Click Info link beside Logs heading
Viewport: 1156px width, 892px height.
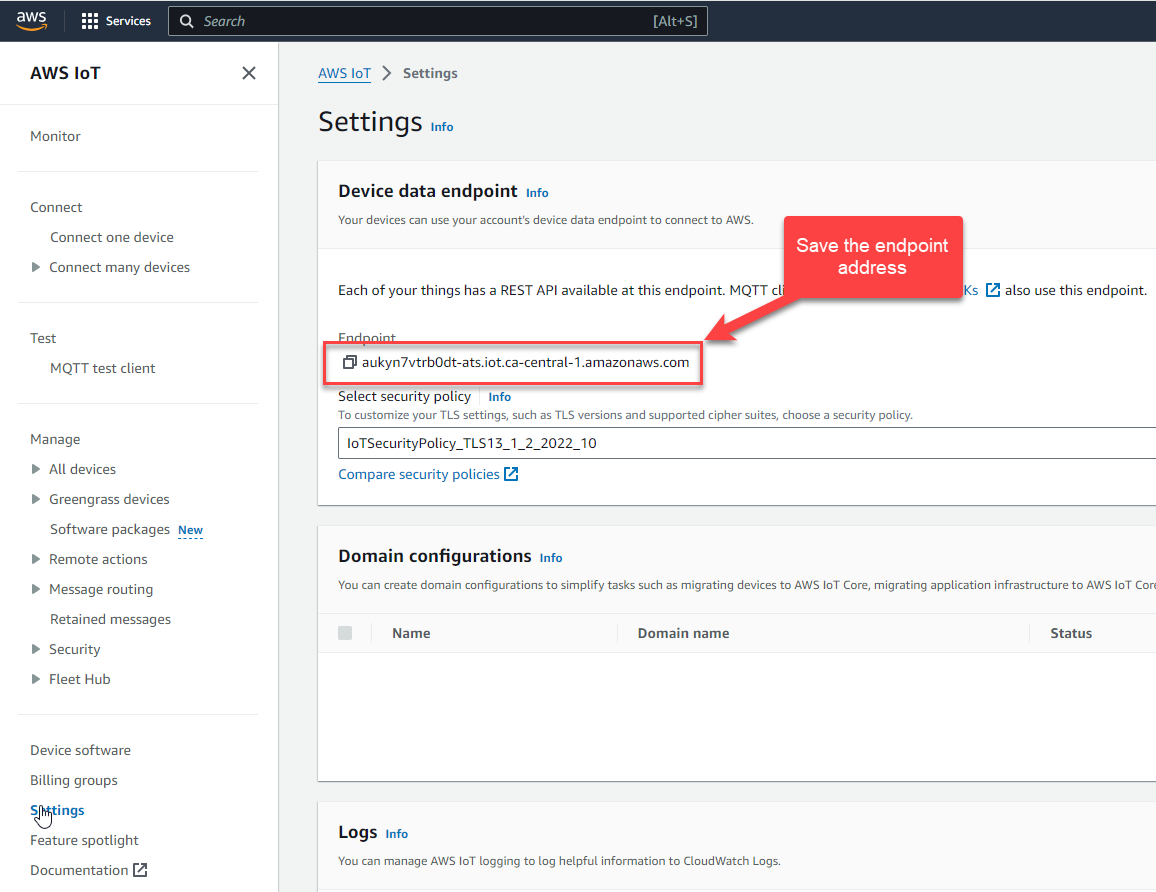coord(397,834)
